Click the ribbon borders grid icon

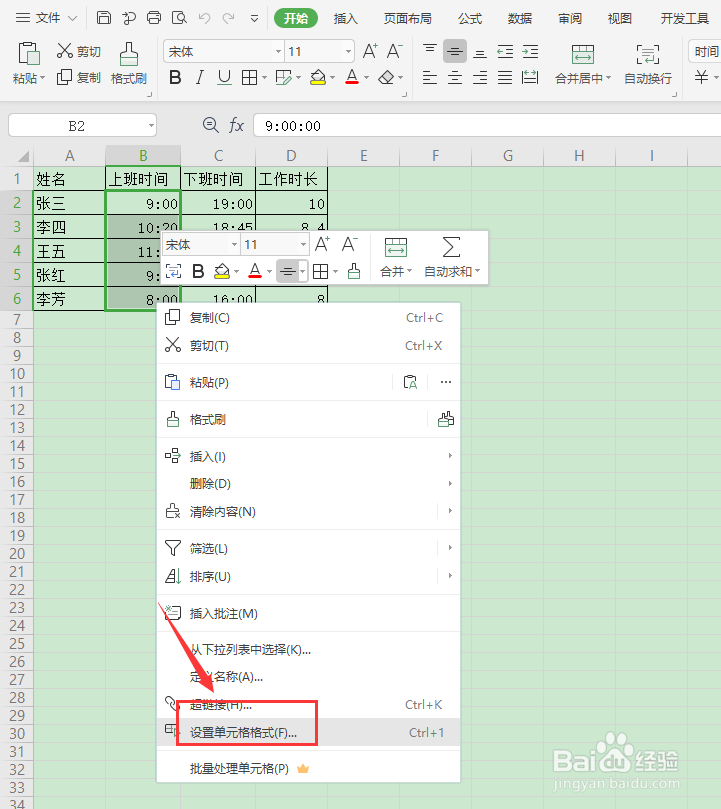click(x=249, y=78)
